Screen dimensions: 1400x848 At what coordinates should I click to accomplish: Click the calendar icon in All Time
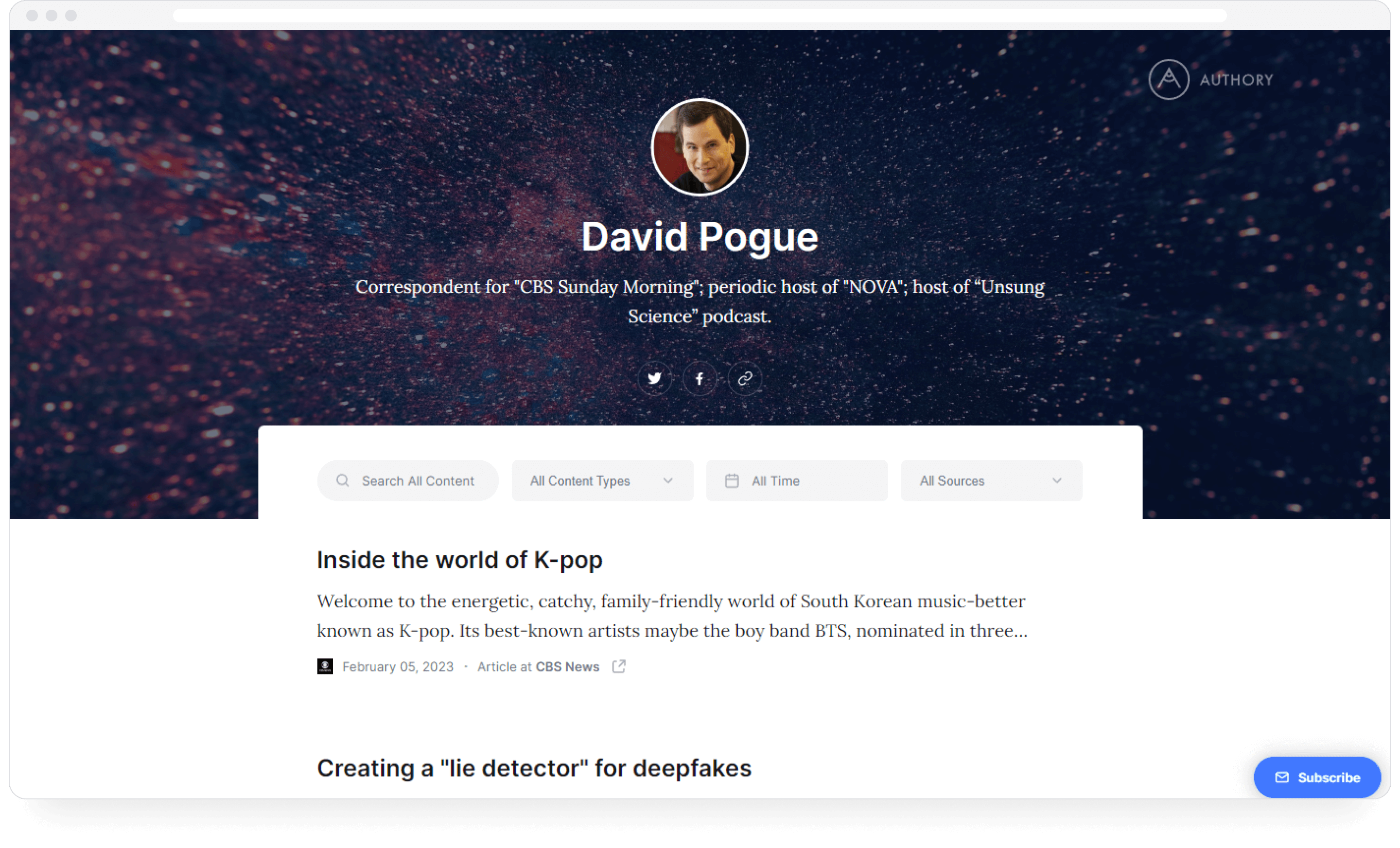coord(732,481)
